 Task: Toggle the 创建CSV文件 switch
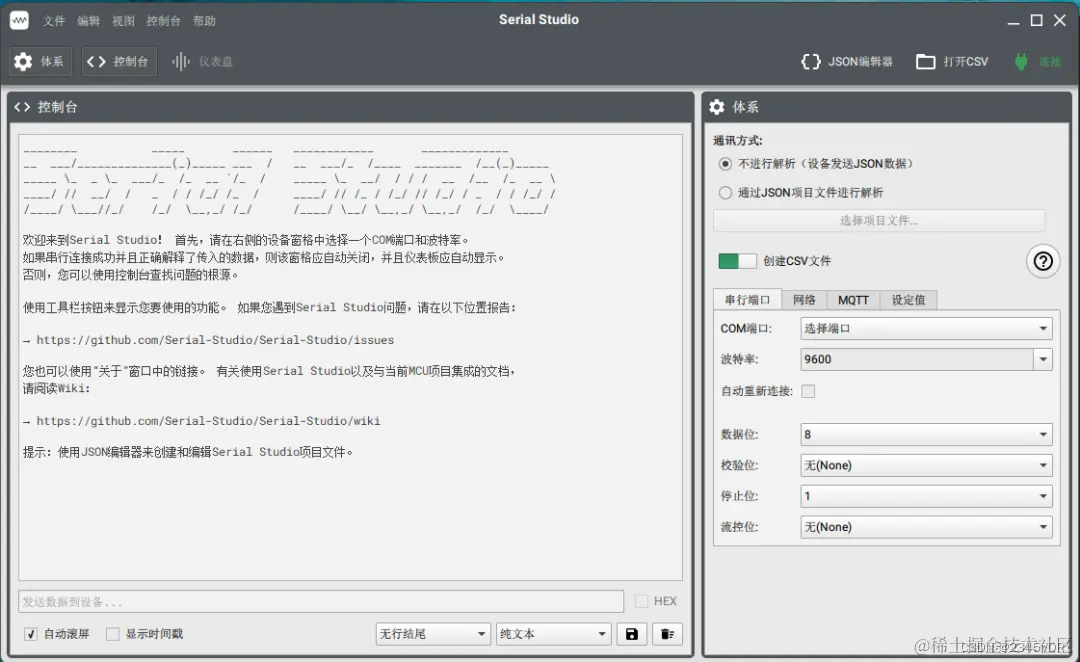tap(736, 261)
